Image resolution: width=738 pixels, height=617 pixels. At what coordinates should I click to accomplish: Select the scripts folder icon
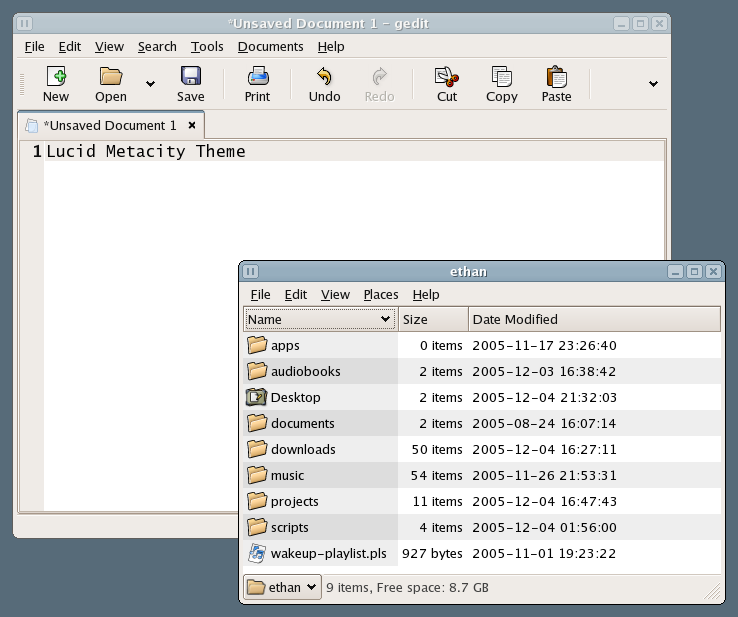257,527
